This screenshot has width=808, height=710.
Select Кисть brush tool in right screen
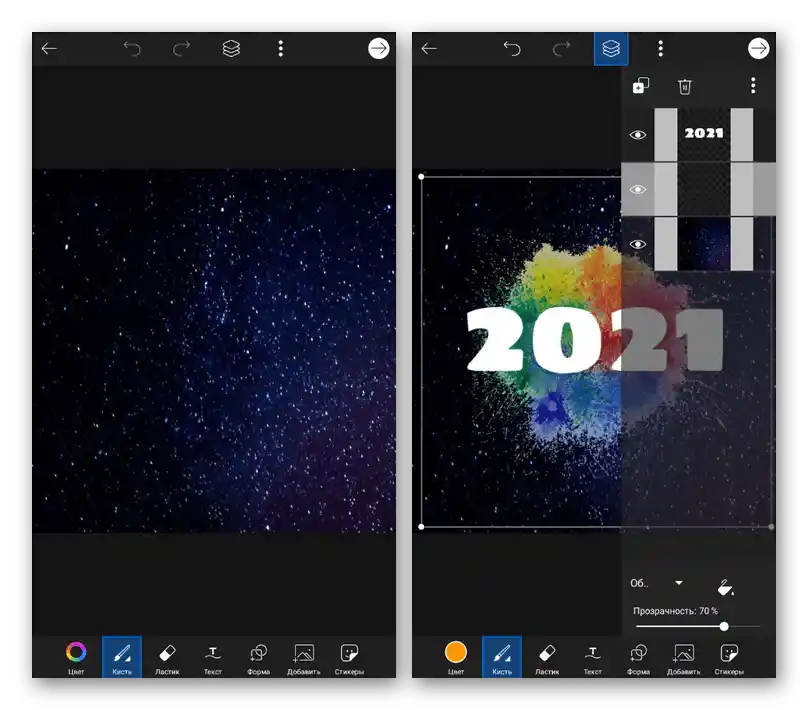click(x=502, y=657)
